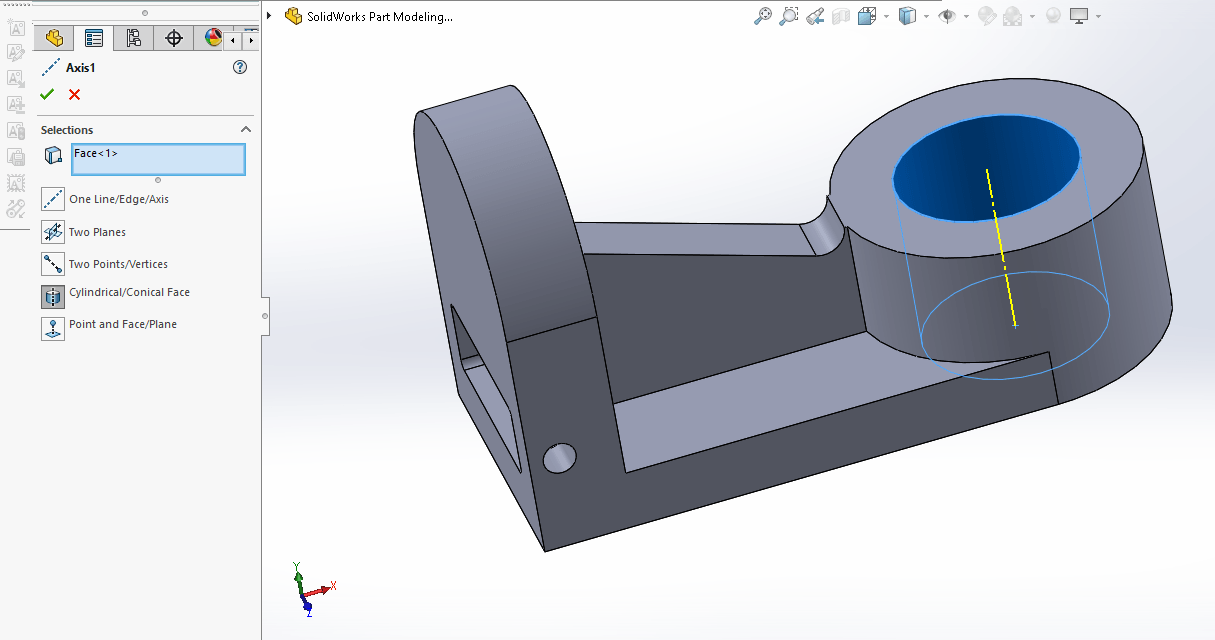The image size is (1215, 640).
Task: Click the Face<1> reference entities selection box
Action: (158, 159)
